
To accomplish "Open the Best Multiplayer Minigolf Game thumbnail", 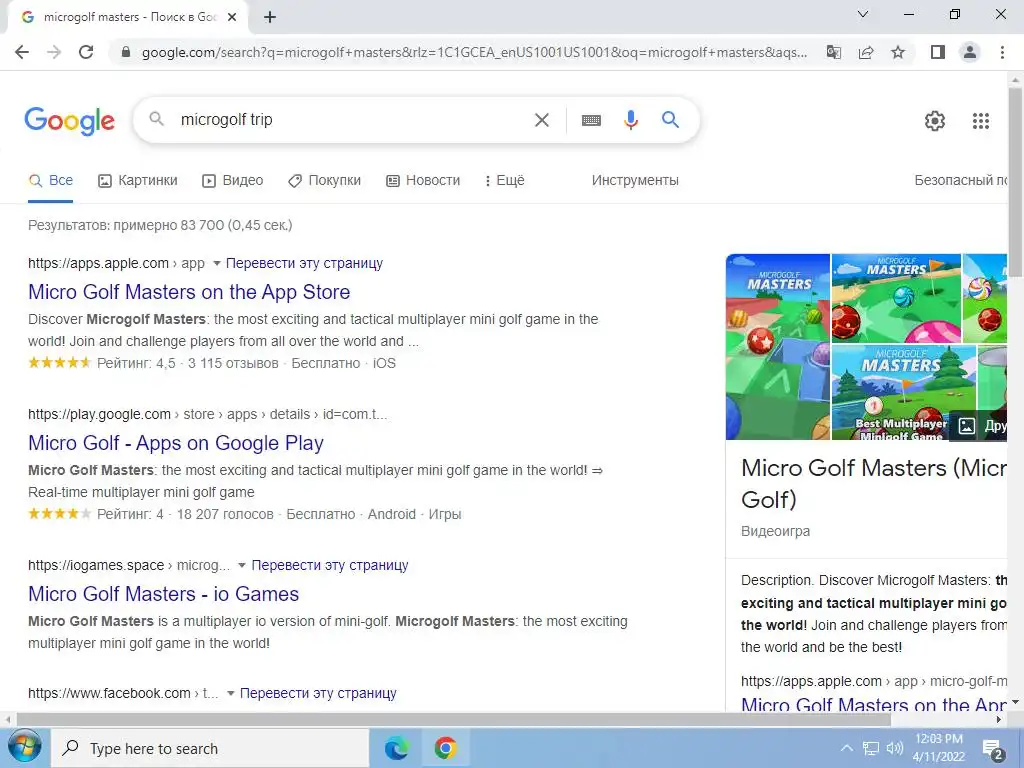I will 904,392.
